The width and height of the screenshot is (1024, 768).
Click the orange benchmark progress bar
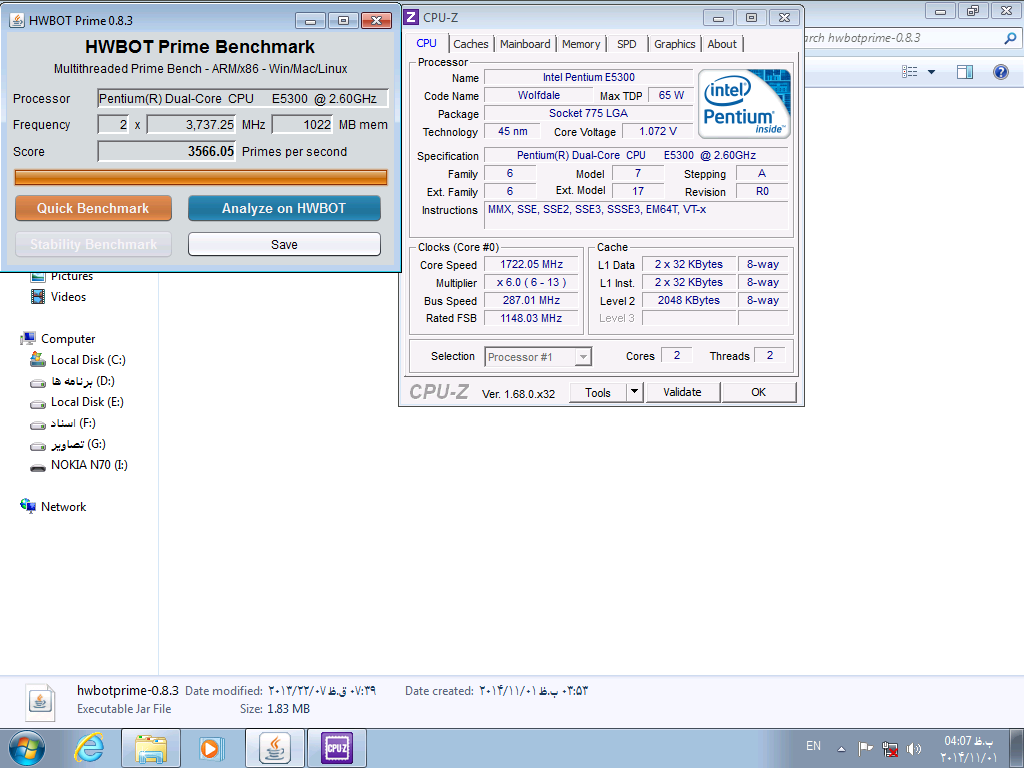coord(201,178)
